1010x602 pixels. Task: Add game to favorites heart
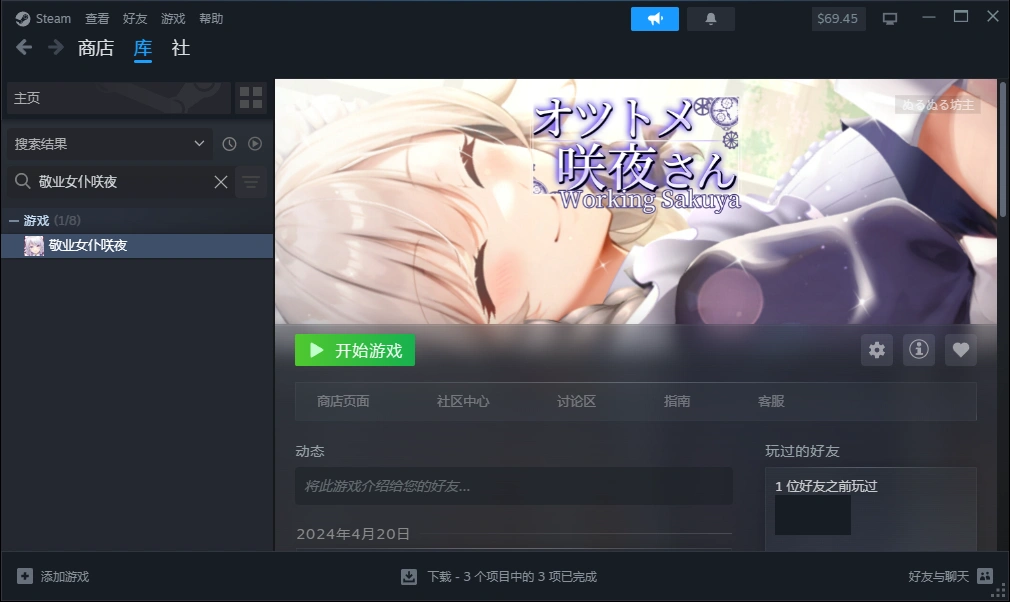coord(960,350)
